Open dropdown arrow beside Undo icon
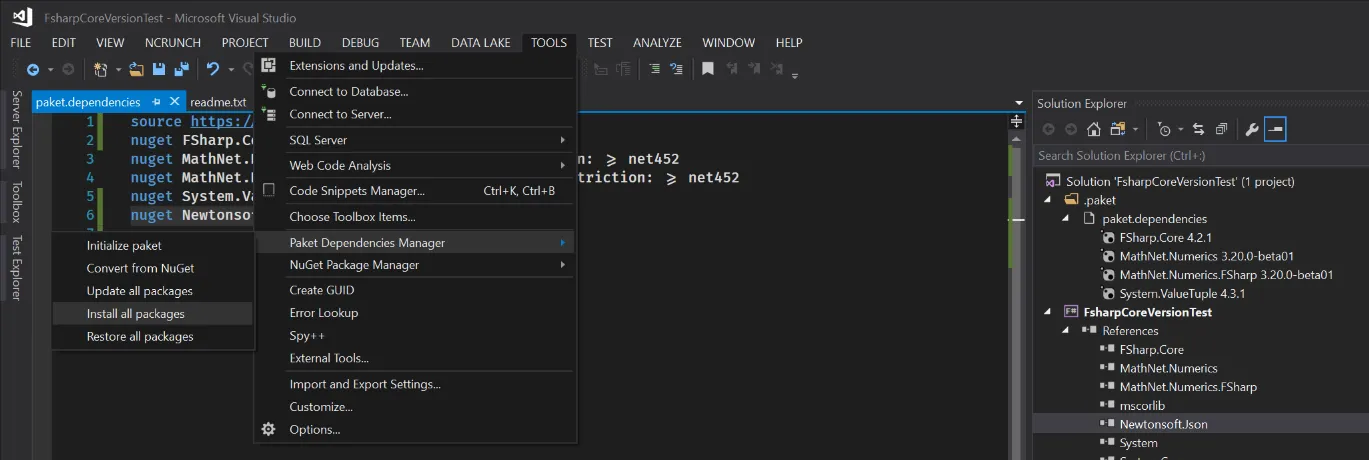 tap(230, 69)
